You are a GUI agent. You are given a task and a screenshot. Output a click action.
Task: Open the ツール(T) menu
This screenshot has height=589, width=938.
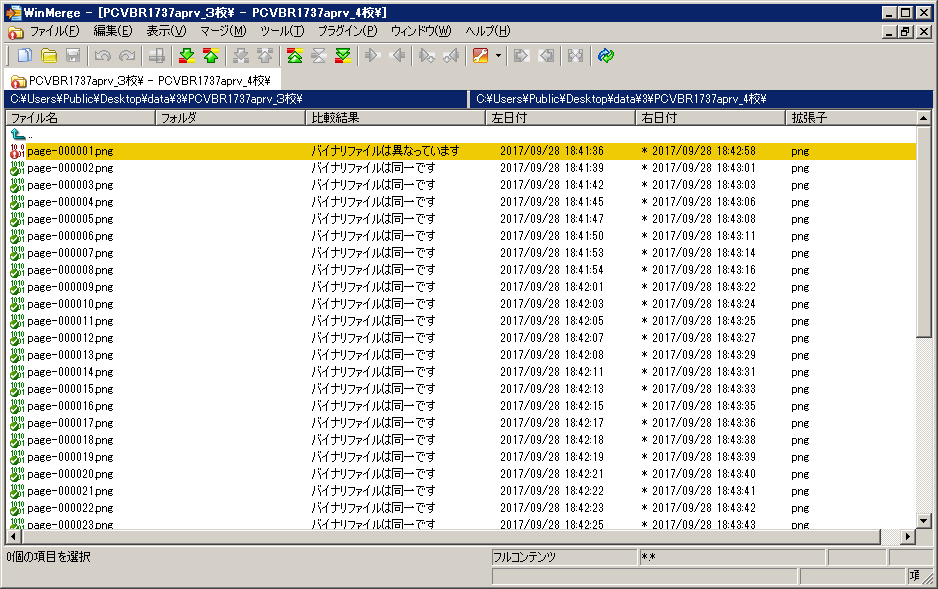click(282, 31)
